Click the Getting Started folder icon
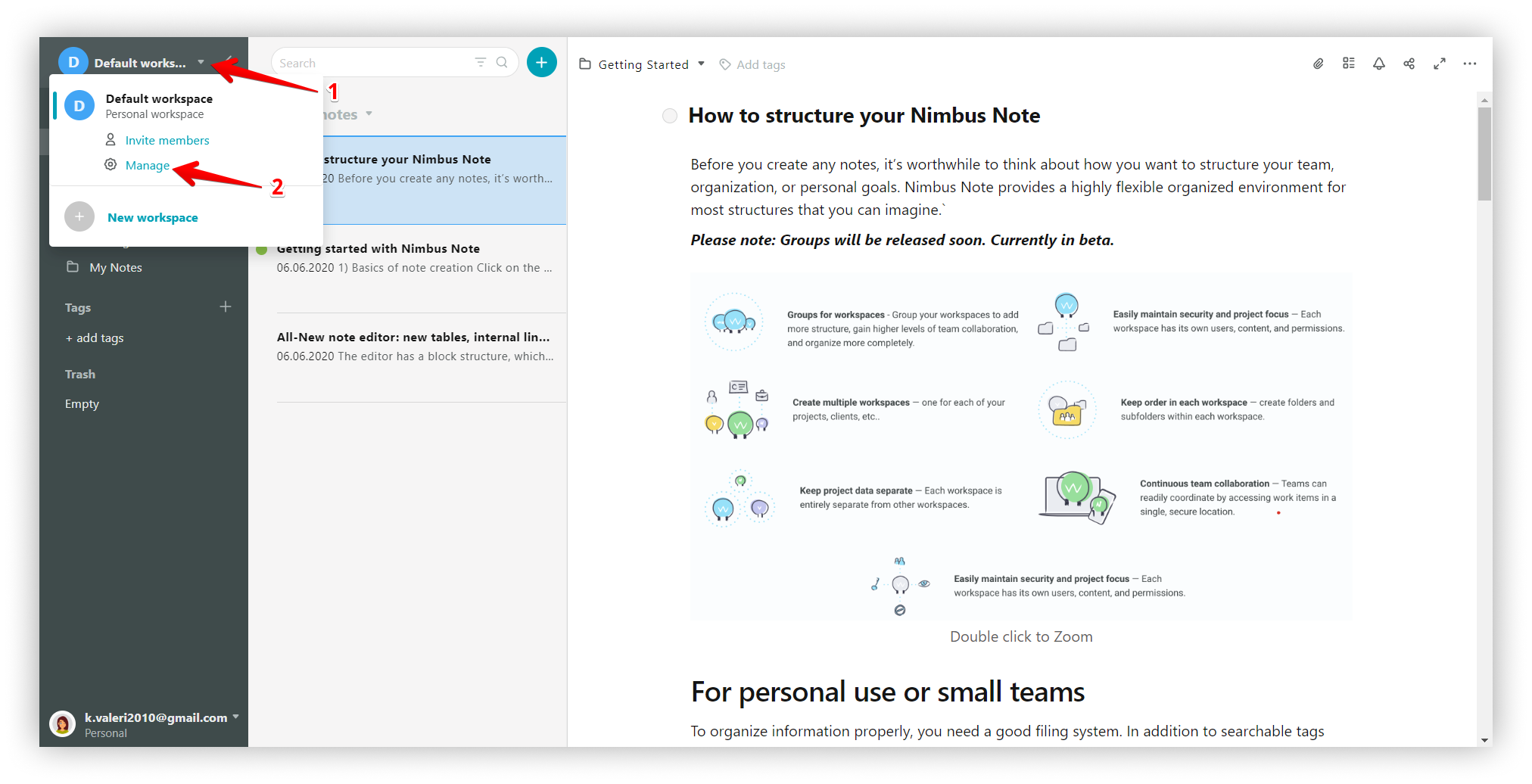The image size is (1532, 784). pyautogui.click(x=585, y=64)
